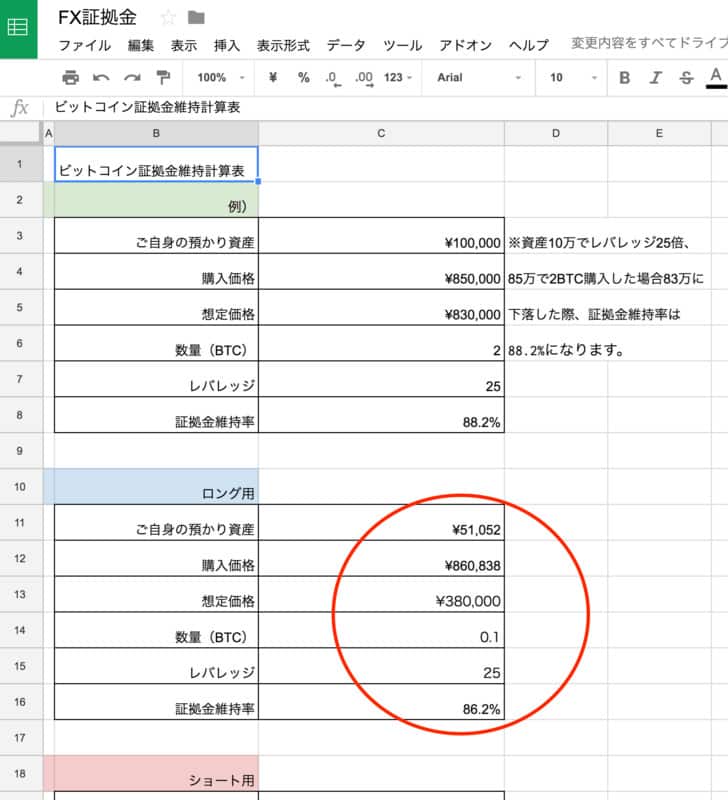The width and height of the screenshot is (728, 800).
Task: Open the データ menu
Action: tap(346, 45)
